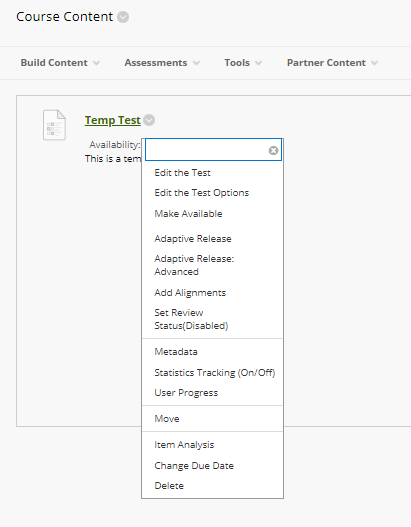Focus the context menu search input field
Viewport: 411px width, 527px height.
tap(207, 150)
